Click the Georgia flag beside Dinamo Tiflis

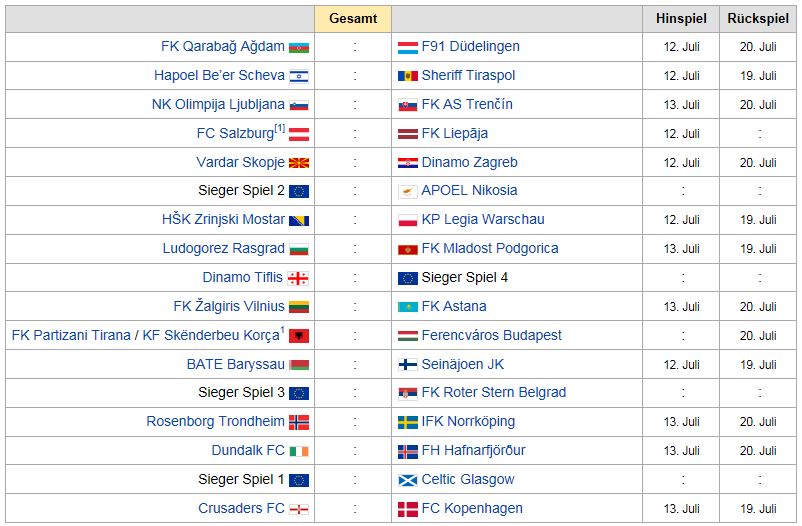tap(298, 278)
